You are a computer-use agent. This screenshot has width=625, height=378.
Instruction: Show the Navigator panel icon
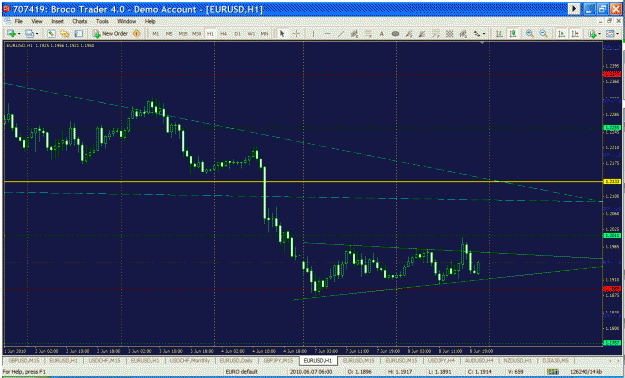click(65, 34)
